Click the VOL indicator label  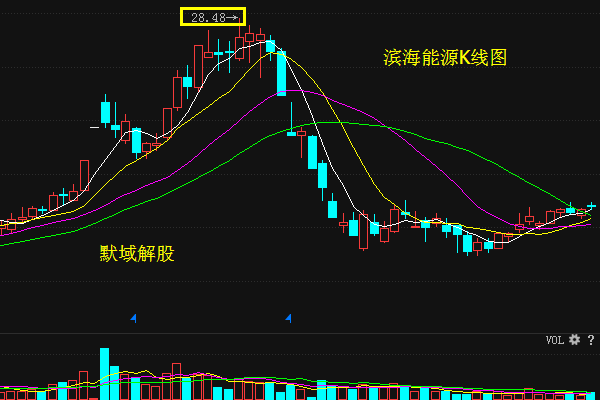[x=554, y=340]
